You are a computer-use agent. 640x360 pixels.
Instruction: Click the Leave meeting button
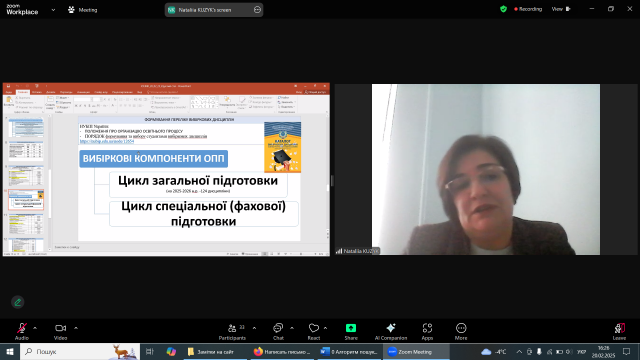tap(619, 328)
